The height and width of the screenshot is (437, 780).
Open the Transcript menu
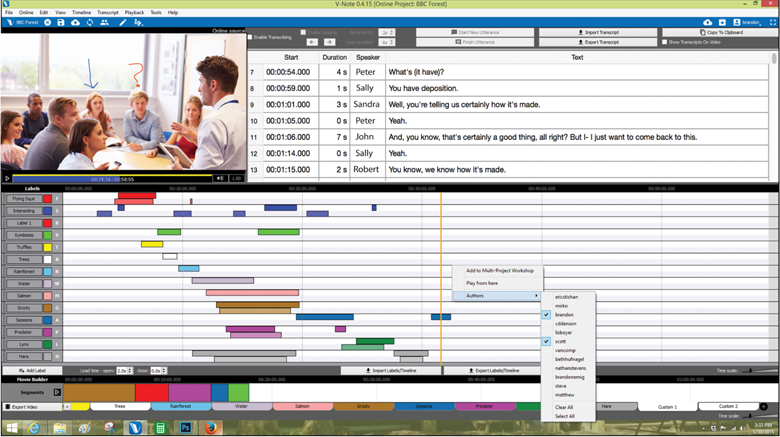[107, 12]
